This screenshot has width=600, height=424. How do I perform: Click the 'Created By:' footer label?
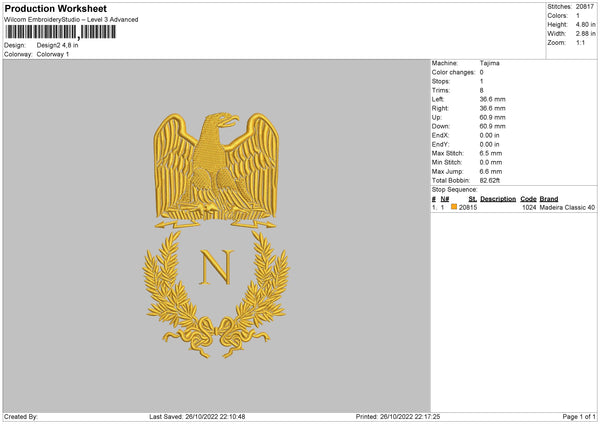[x=21, y=416]
